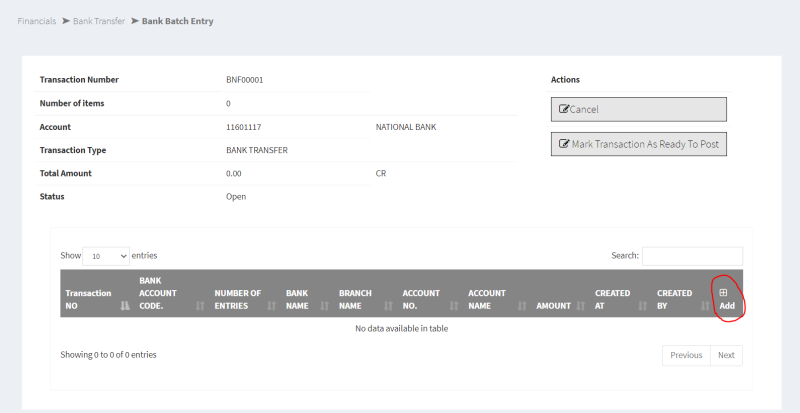This screenshot has width=800, height=413.
Task: Mark Transaction As Ready To Post
Action: click(x=639, y=144)
